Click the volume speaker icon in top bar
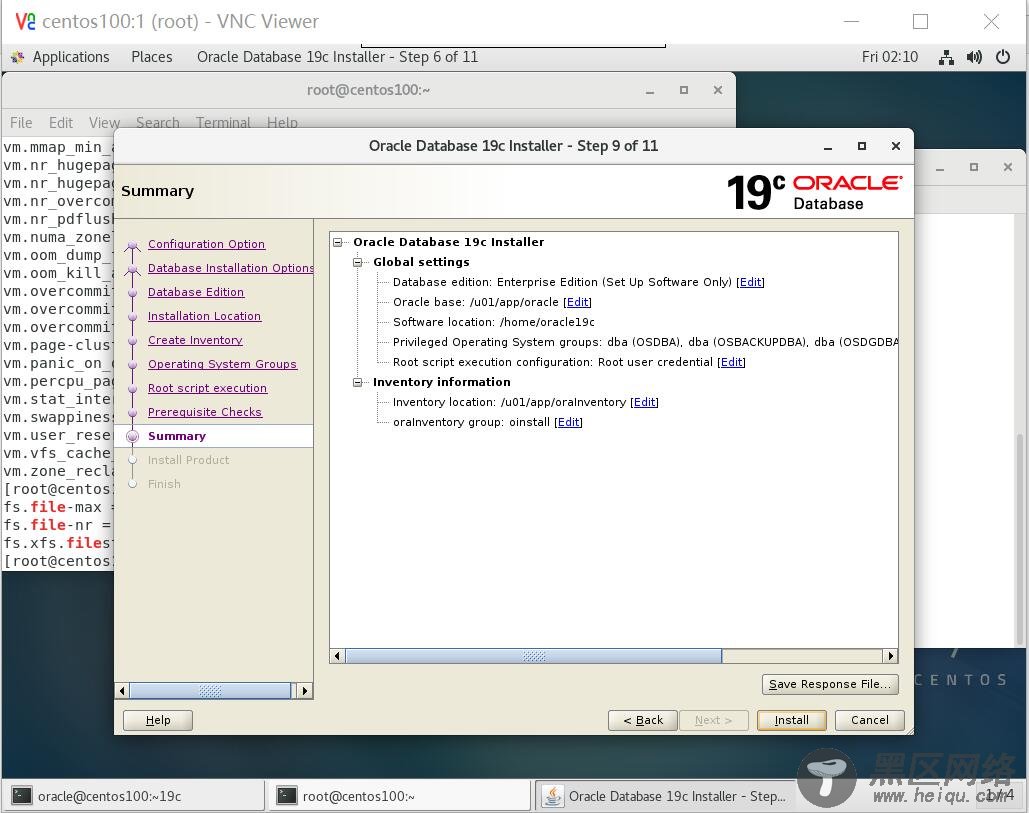1029x813 pixels. pos(974,58)
